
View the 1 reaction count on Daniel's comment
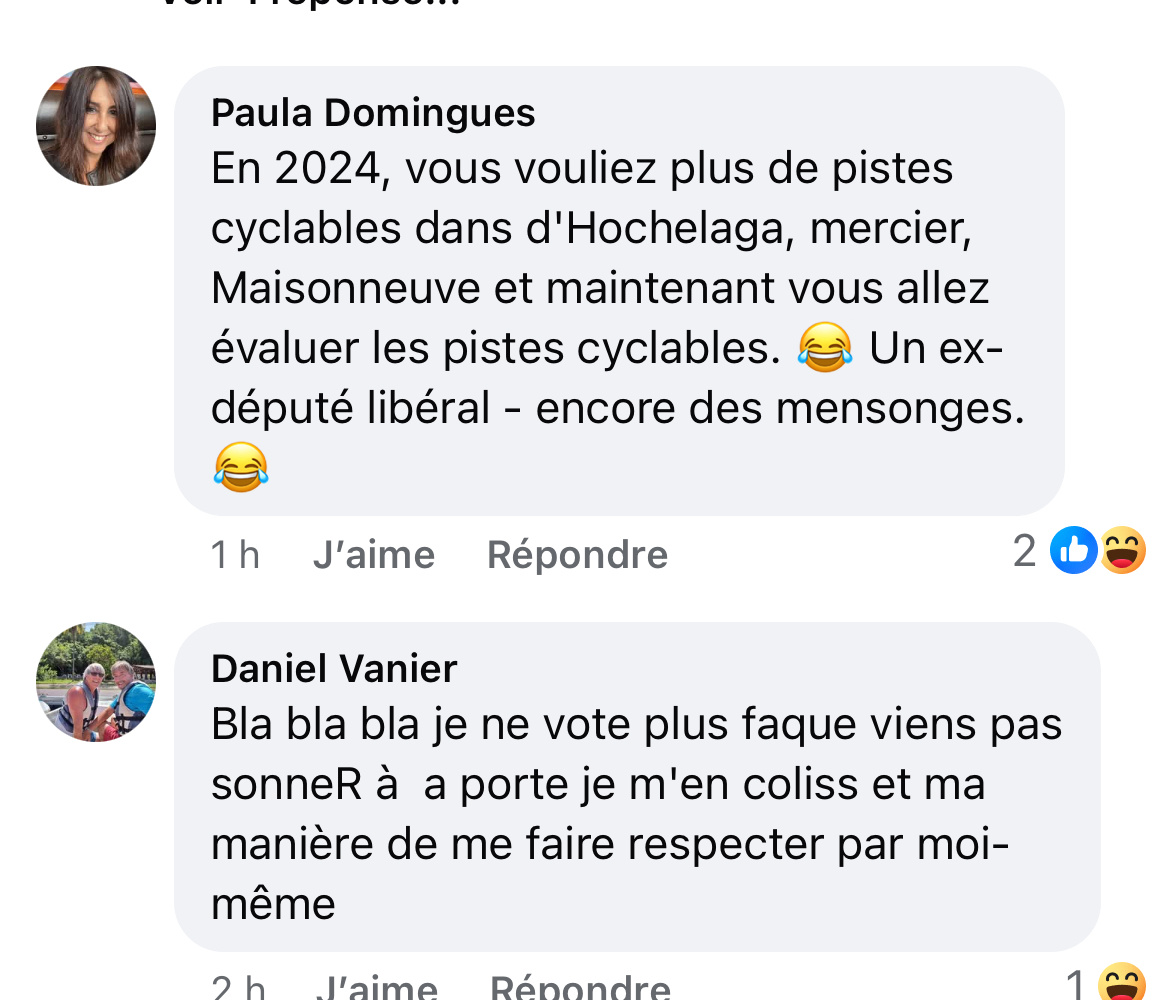(x=1075, y=985)
